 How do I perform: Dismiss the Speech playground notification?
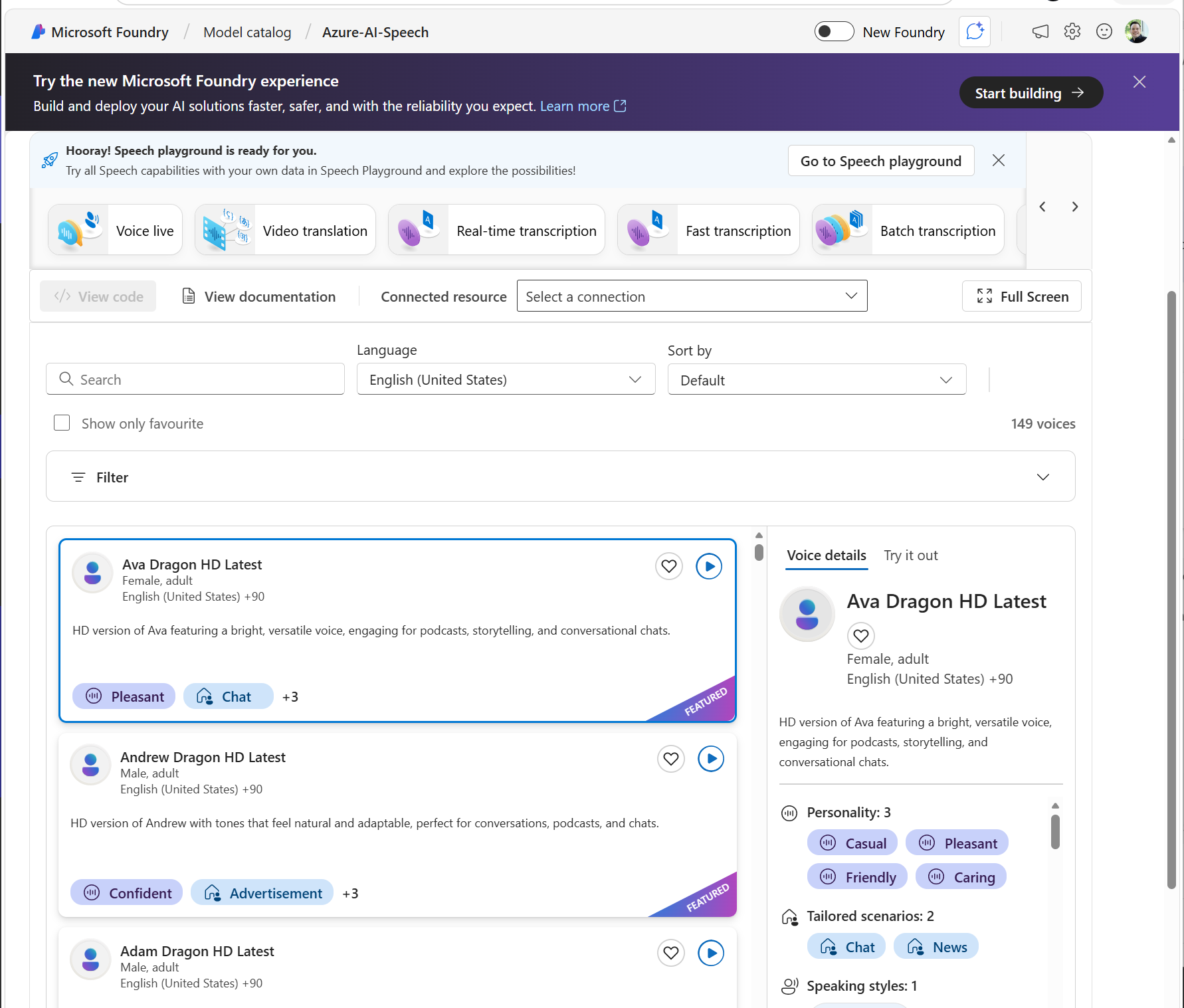point(999,160)
